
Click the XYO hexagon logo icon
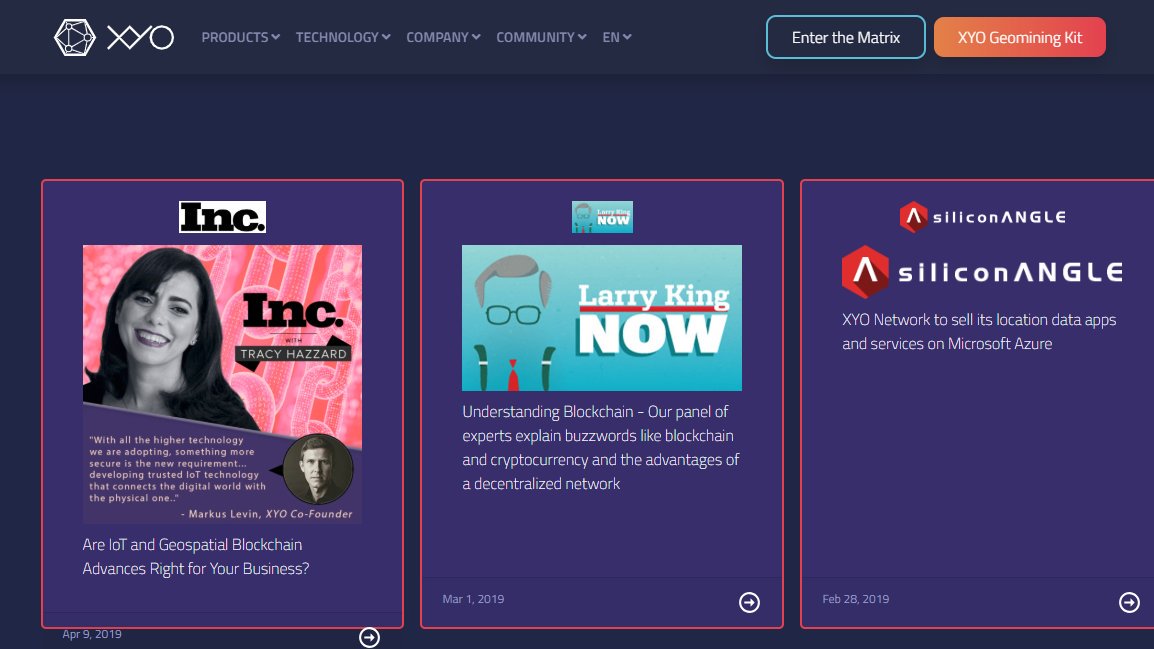click(74, 38)
